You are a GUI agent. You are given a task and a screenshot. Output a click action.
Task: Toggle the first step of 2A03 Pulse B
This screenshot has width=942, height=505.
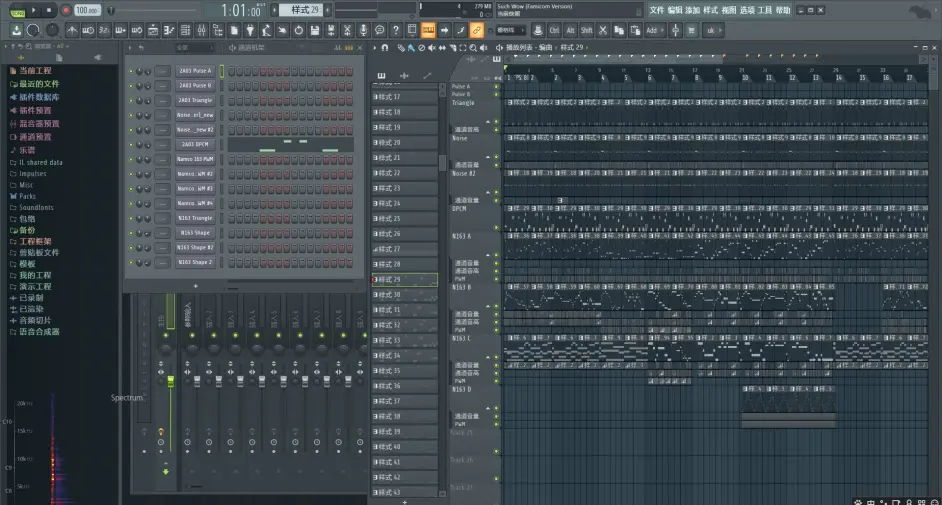click(231, 85)
